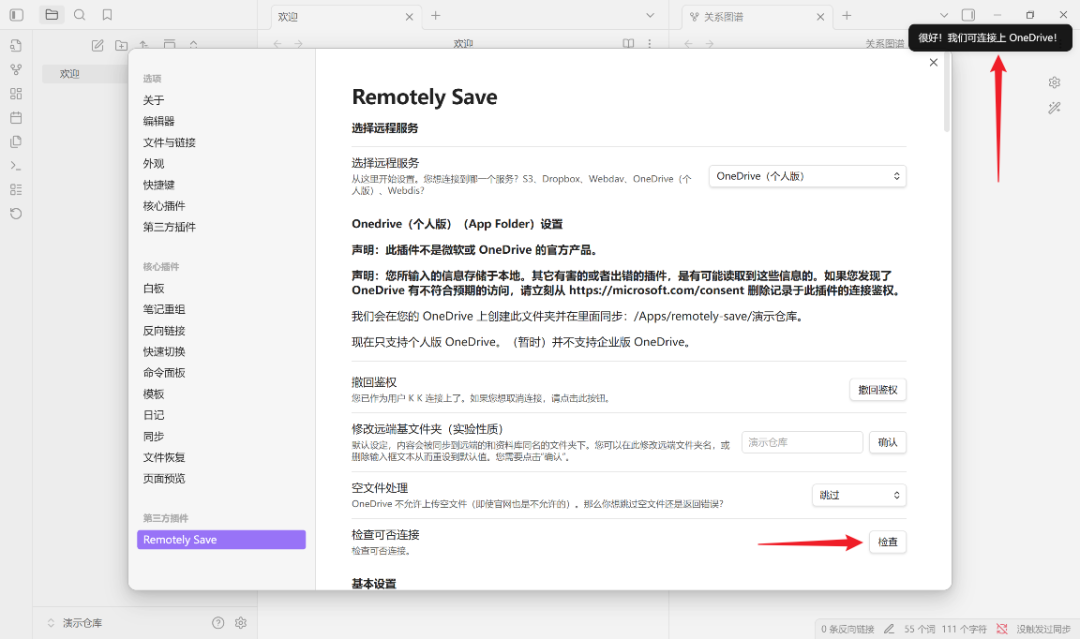Select 外观 settings section
Screen dimensions: 1080x639
click(153, 164)
